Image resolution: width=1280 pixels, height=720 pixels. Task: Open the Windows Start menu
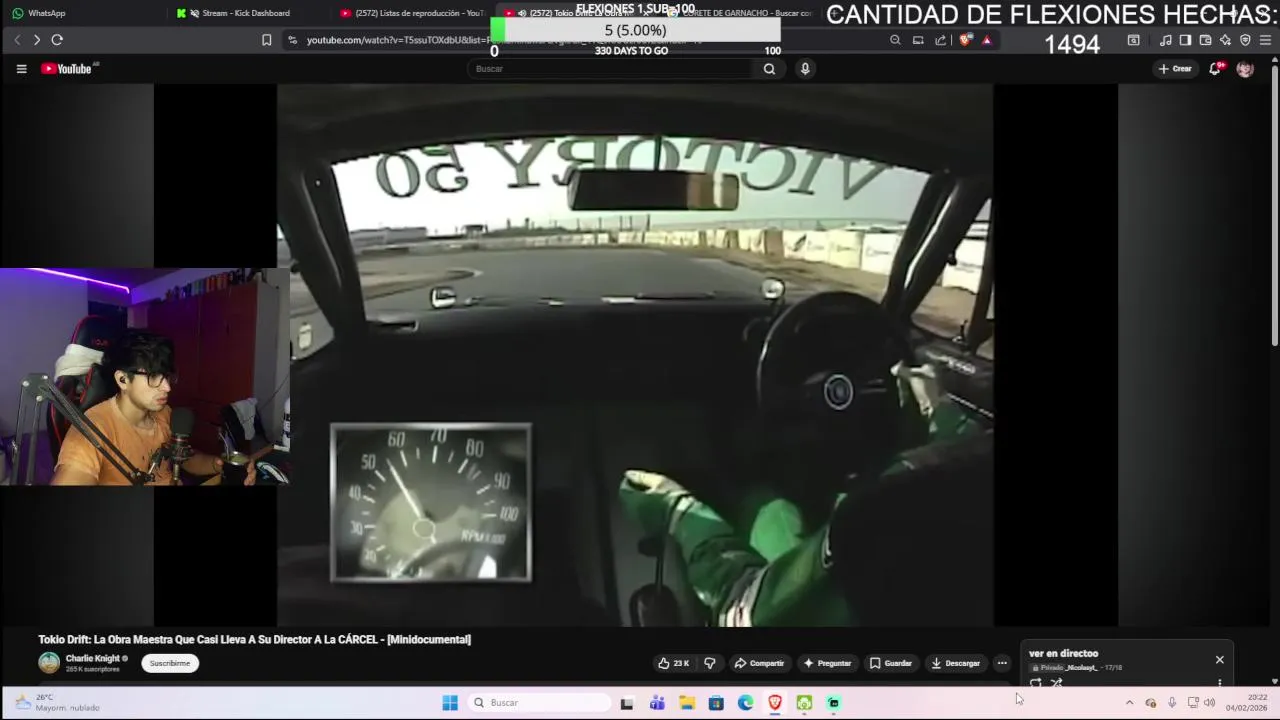coord(450,703)
